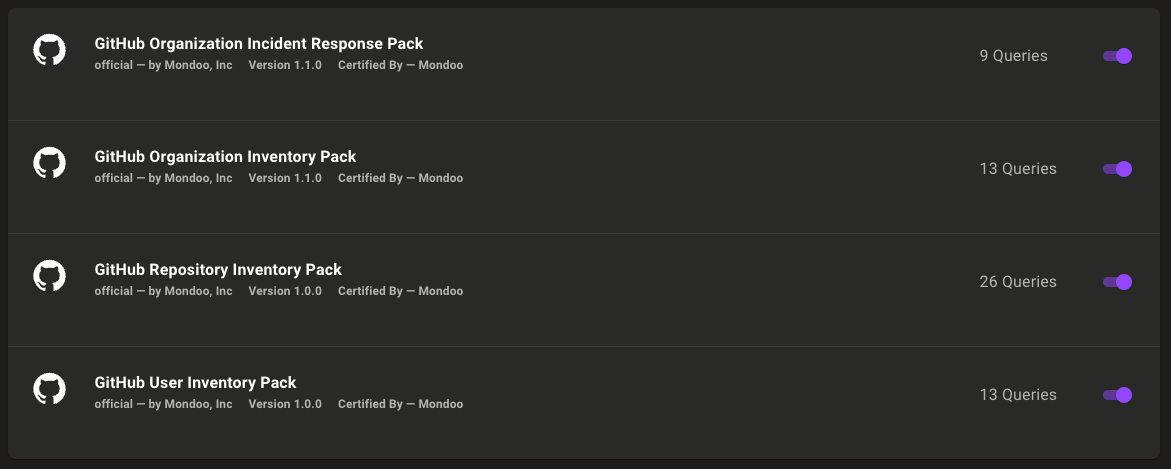Image resolution: width=1171 pixels, height=469 pixels.
Task: Click Certified By Mondoo under User Inventory Pack
Action: (400, 404)
